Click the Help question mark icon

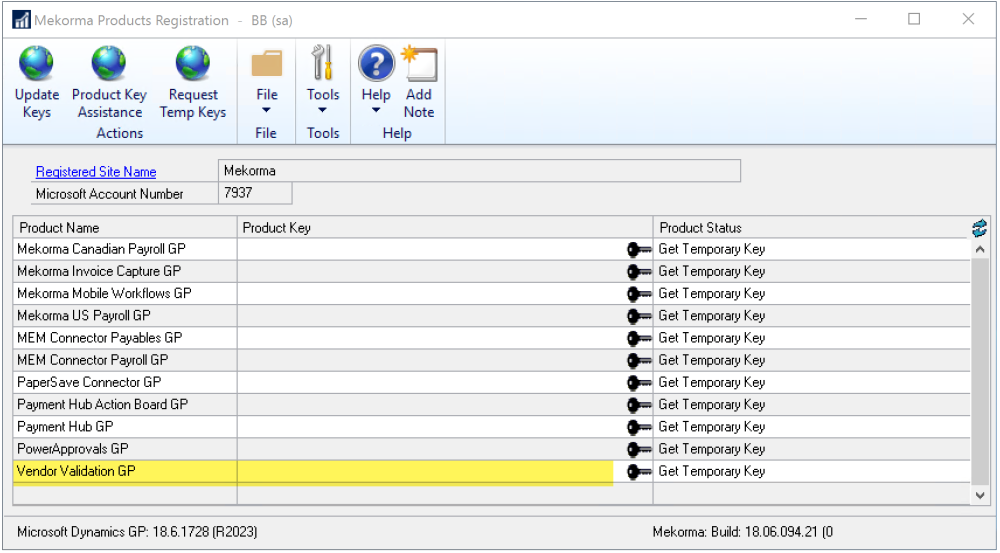376,63
